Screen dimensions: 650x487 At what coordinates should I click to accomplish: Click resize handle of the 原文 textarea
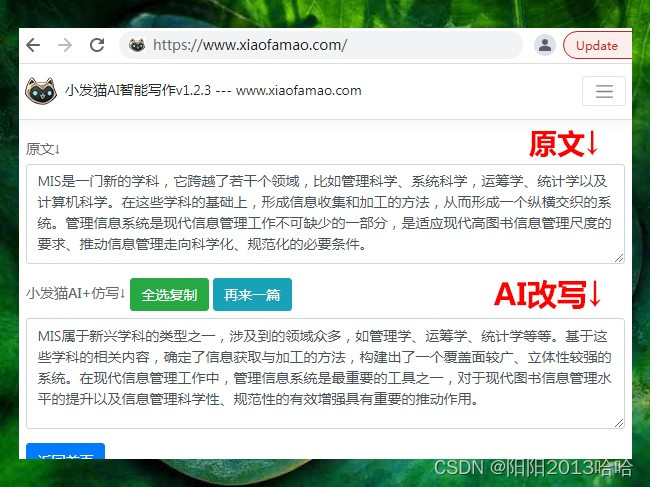click(x=619, y=258)
